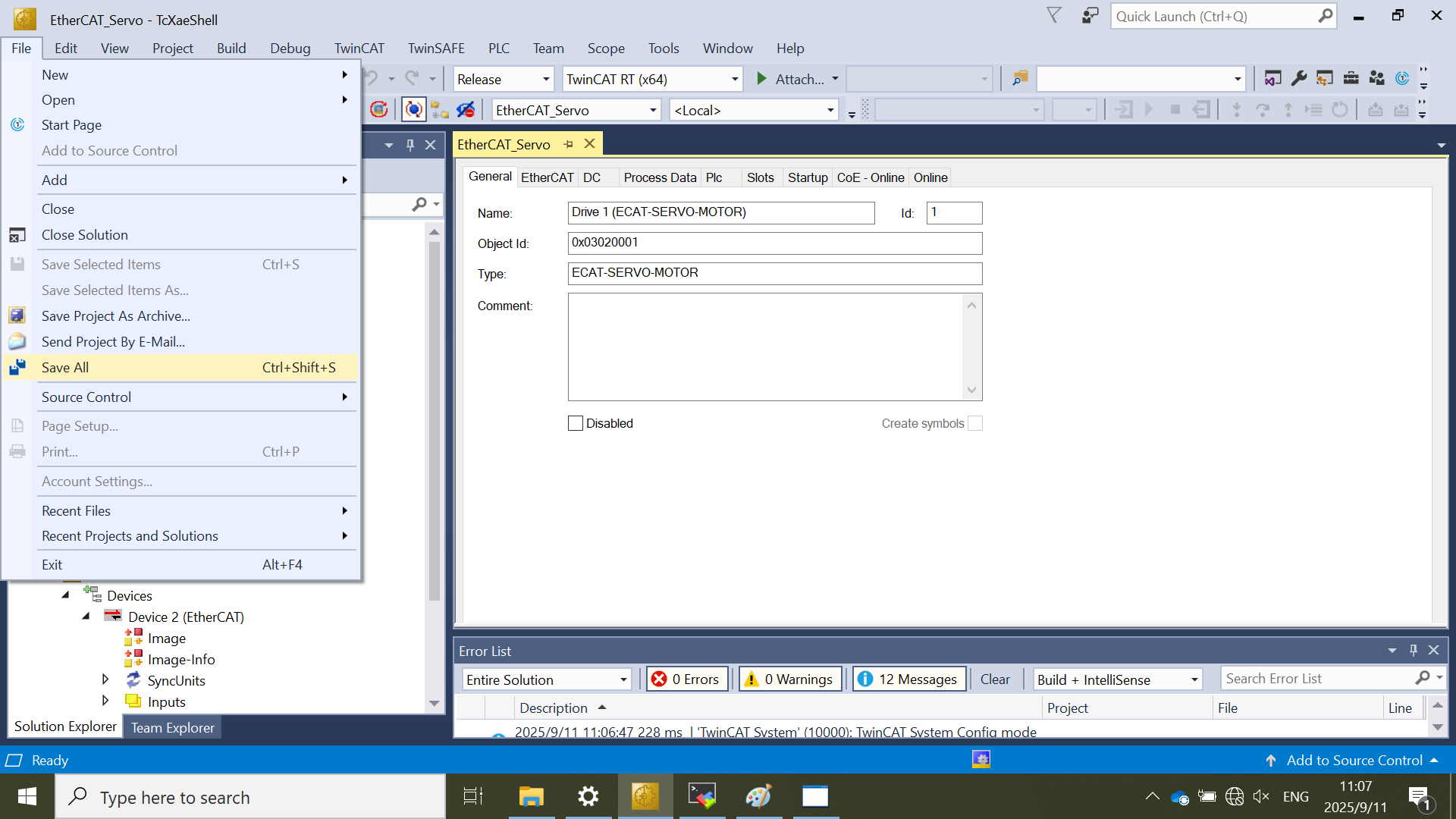Open TcXaeShell from Windows taskbar

(645, 796)
